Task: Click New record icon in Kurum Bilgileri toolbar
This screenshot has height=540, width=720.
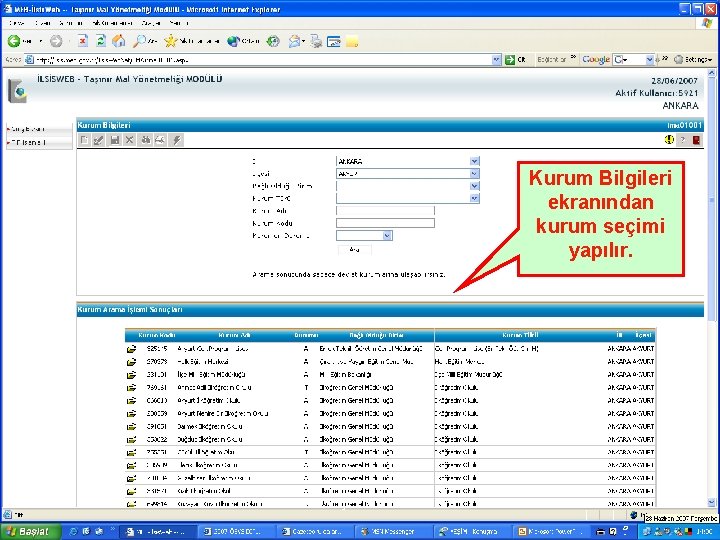Action: pyautogui.click(x=84, y=140)
